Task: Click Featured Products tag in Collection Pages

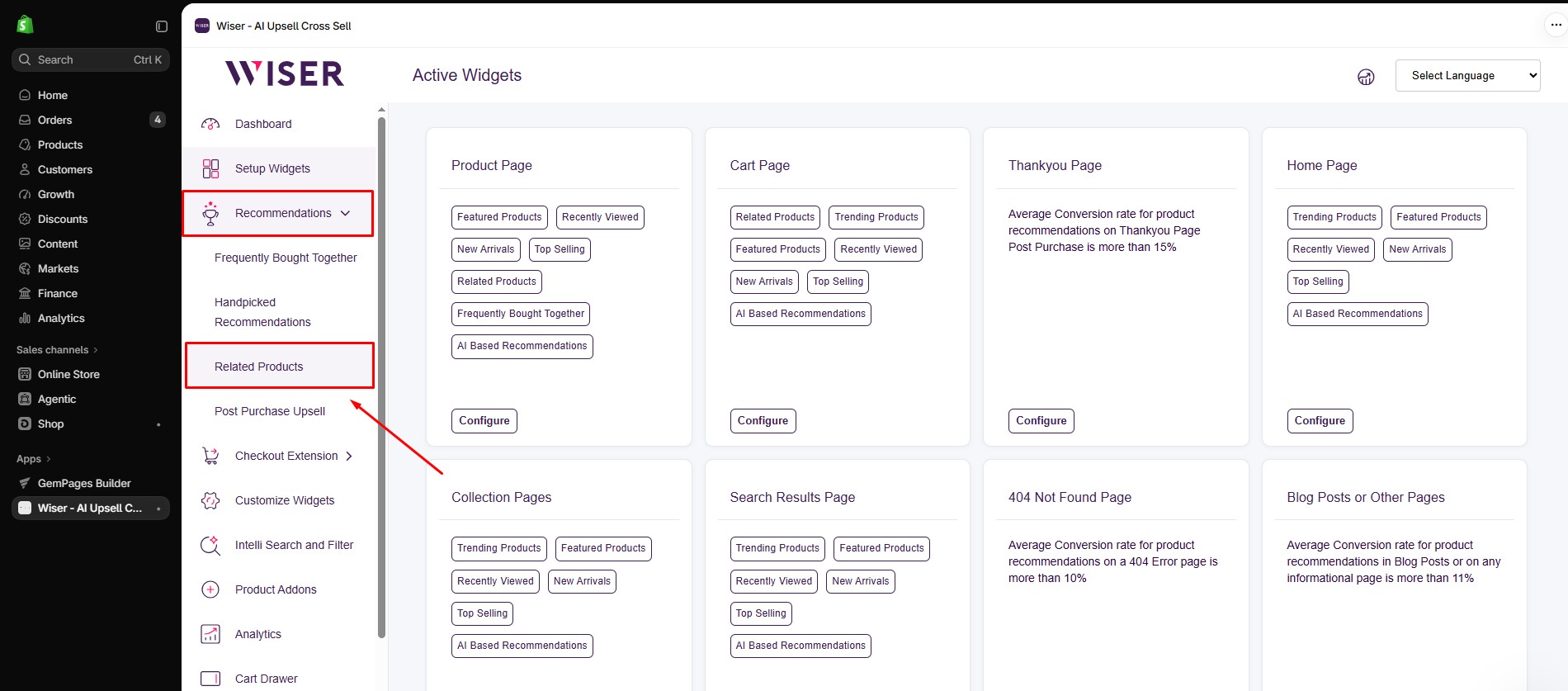Action: [x=603, y=548]
